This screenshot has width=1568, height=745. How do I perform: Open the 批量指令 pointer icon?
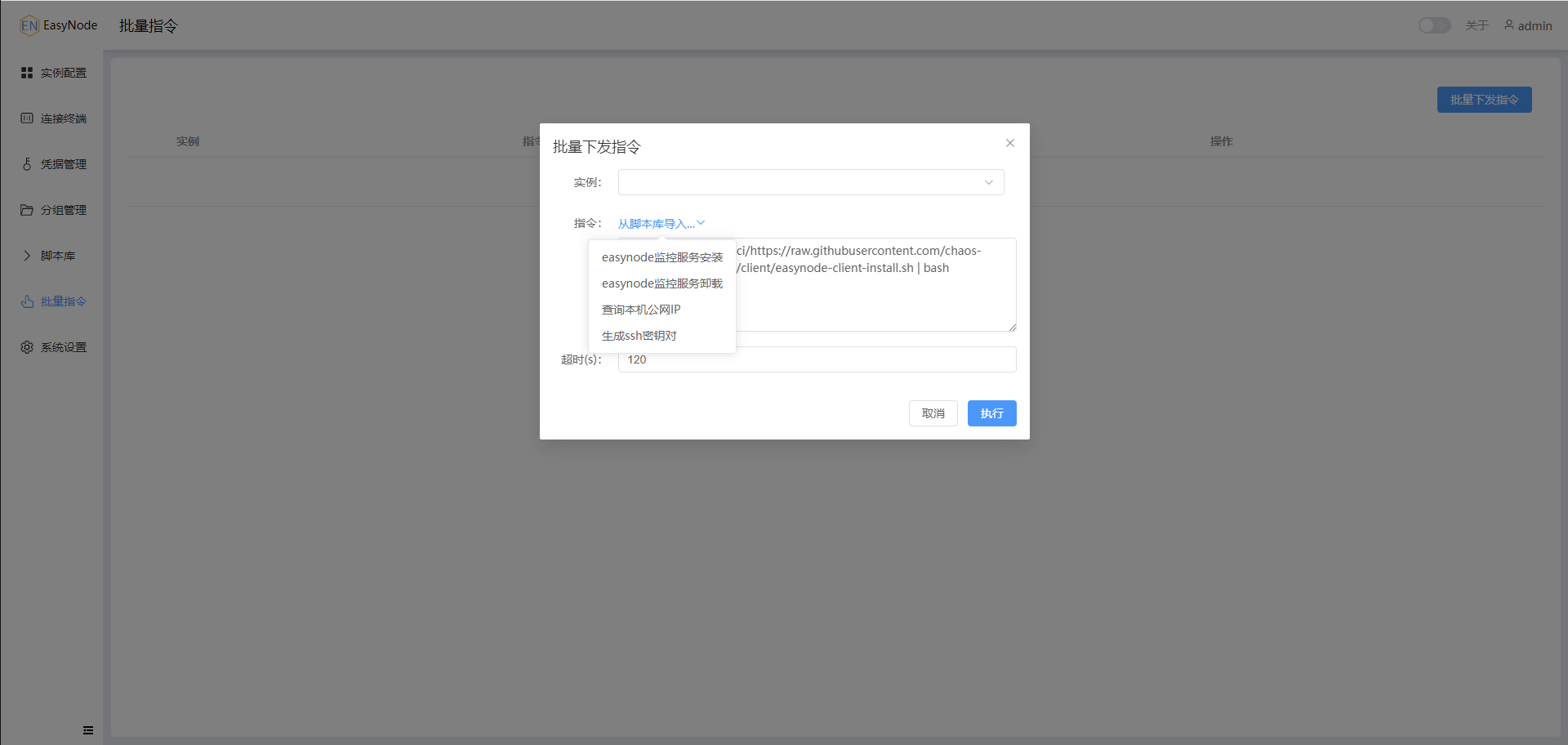27,301
